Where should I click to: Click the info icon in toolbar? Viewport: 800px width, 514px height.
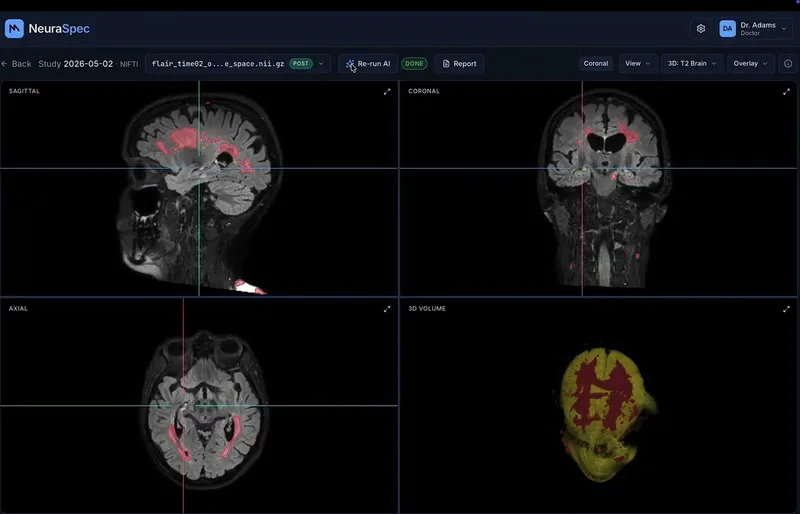pos(788,63)
